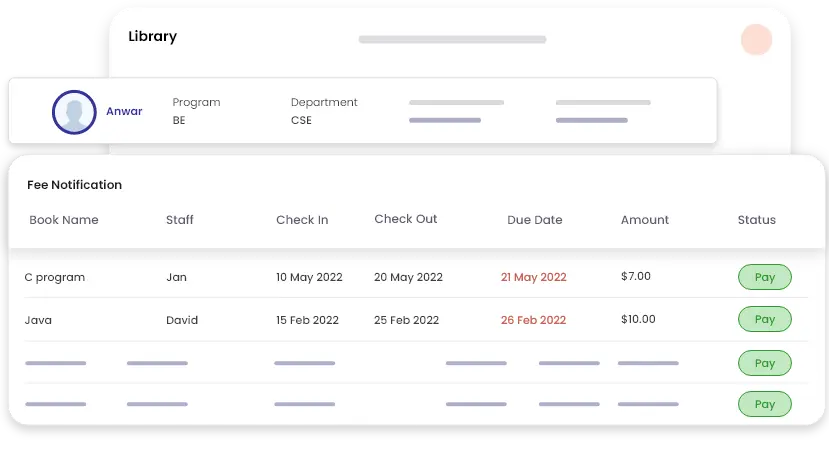Select overdue date 26 Feb 2022
The width and height of the screenshot is (832, 450).
tap(534, 321)
